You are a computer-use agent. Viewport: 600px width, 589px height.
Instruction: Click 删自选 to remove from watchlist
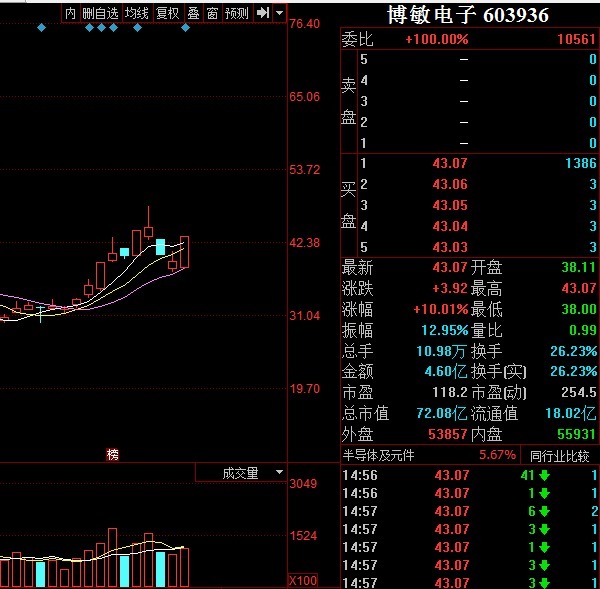(100, 13)
